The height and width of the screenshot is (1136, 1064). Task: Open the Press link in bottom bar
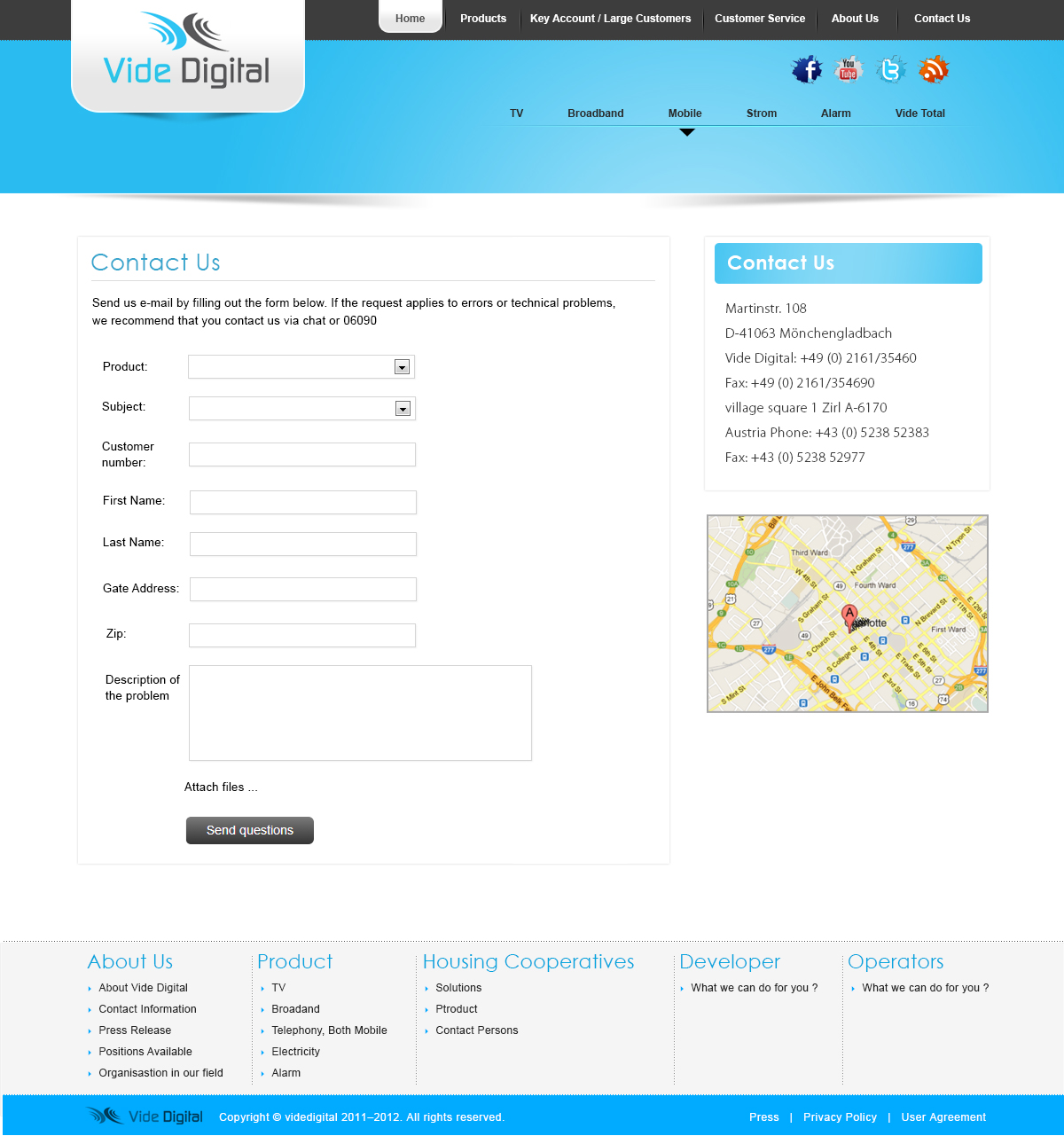pos(764,1117)
